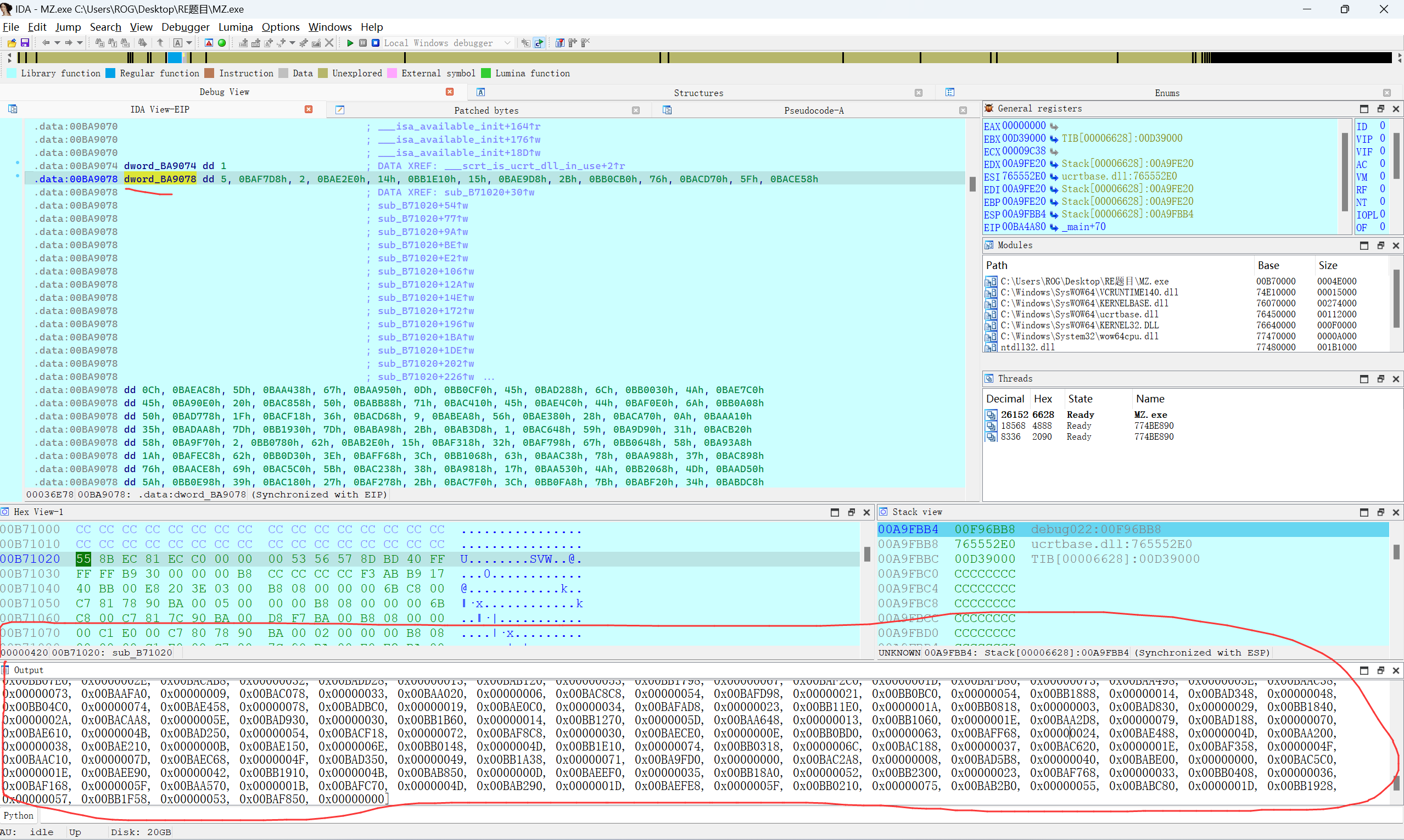
Task: Open the Options menu
Action: coord(280,27)
